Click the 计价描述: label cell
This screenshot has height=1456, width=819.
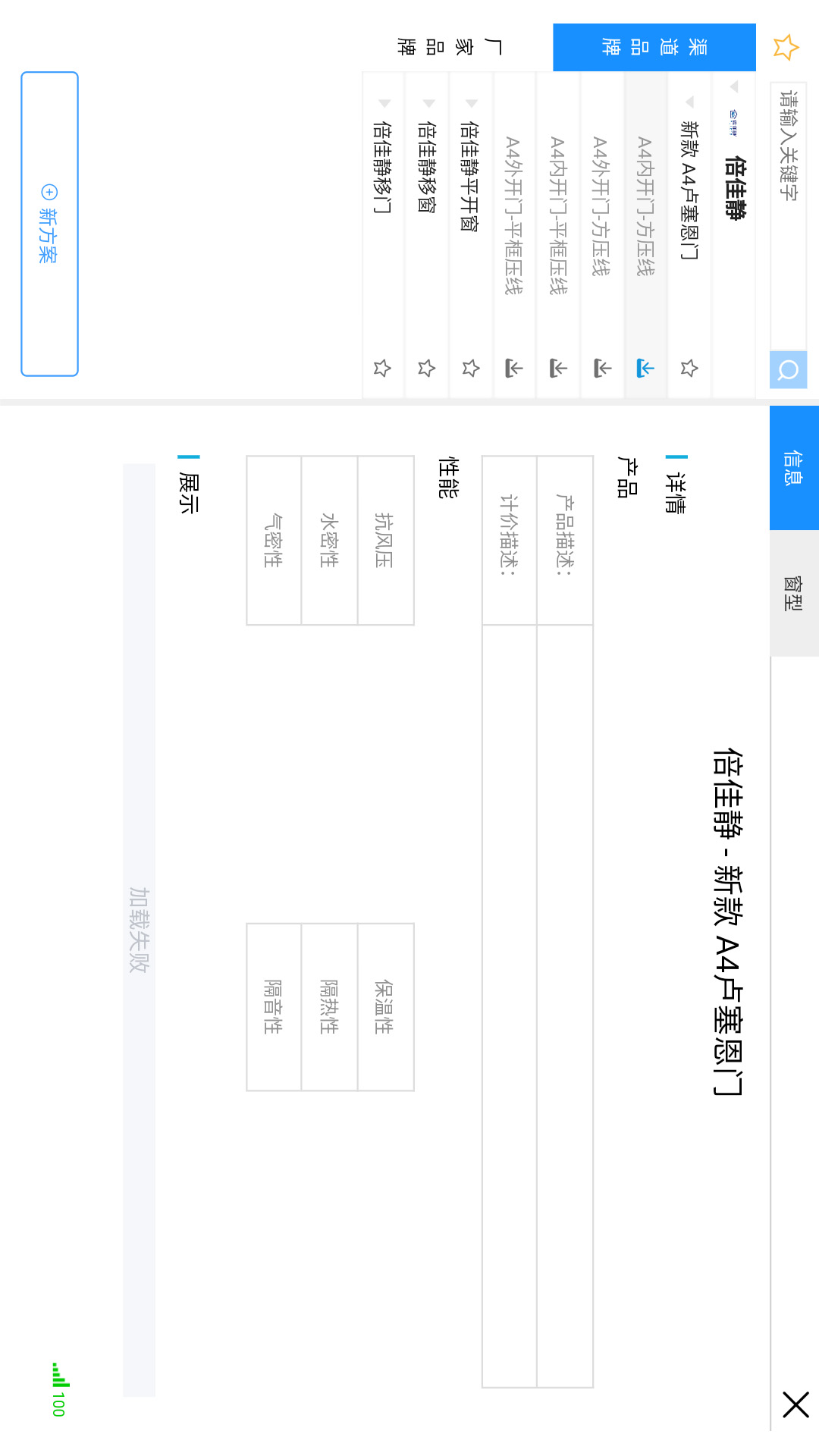click(x=510, y=541)
